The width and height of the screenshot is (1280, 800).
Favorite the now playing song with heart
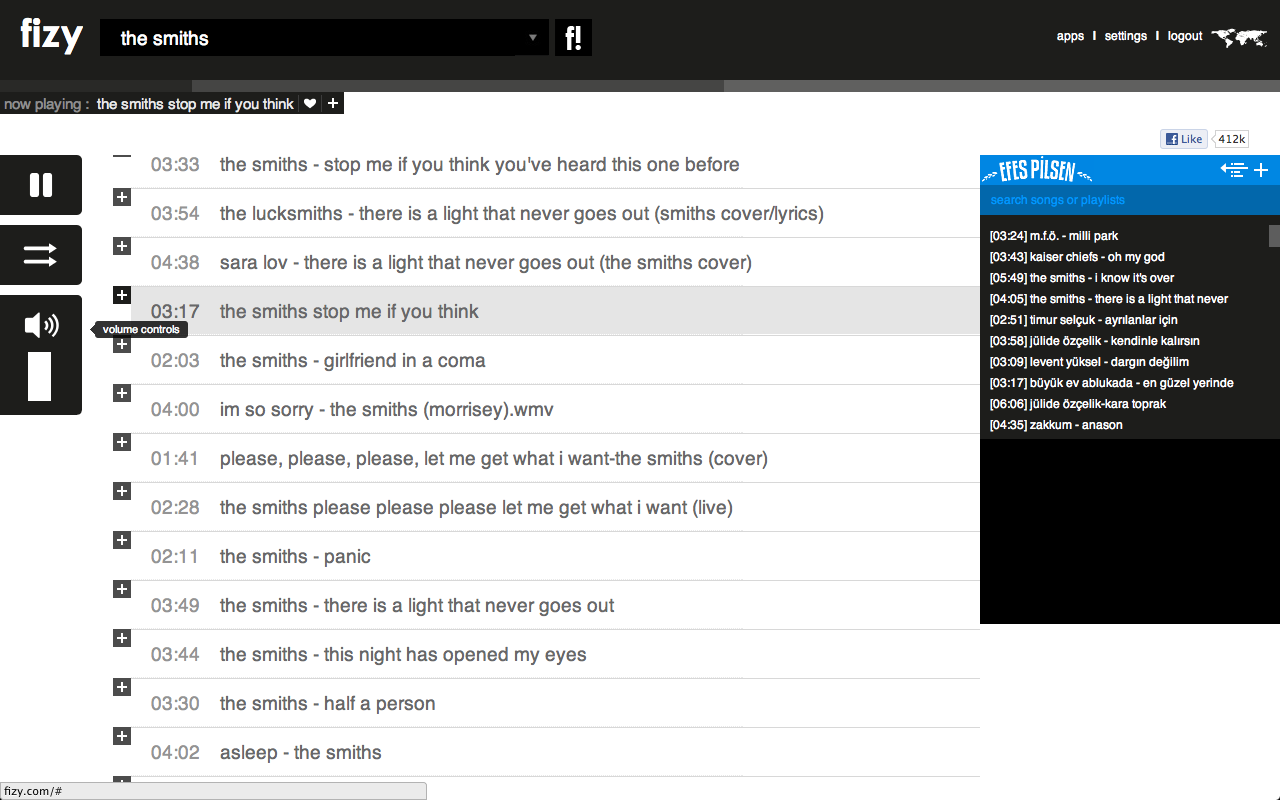[x=310, y=103]
